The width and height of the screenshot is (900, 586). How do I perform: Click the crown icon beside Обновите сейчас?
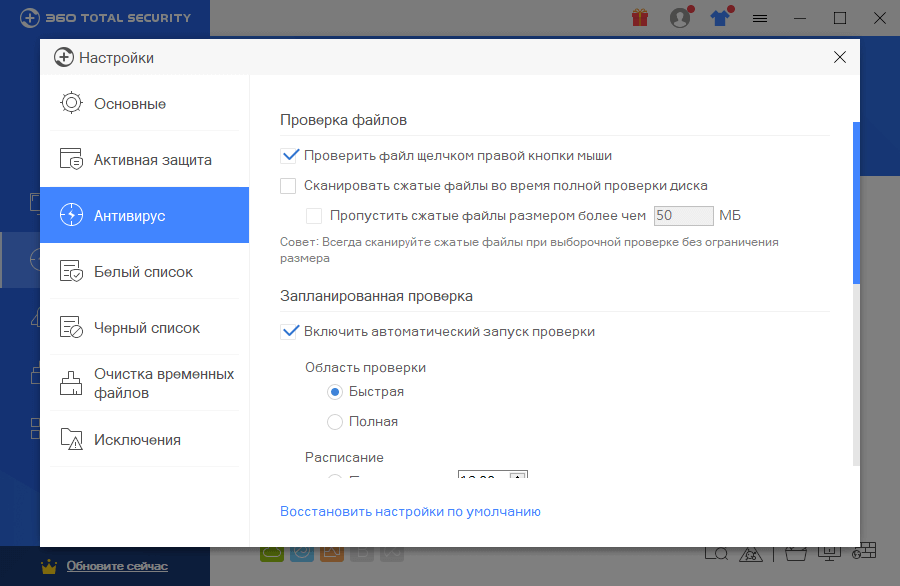tap(49, 566)
